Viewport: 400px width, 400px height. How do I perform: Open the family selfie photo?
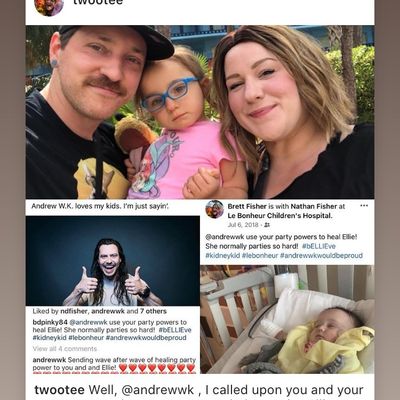(200, 112)
